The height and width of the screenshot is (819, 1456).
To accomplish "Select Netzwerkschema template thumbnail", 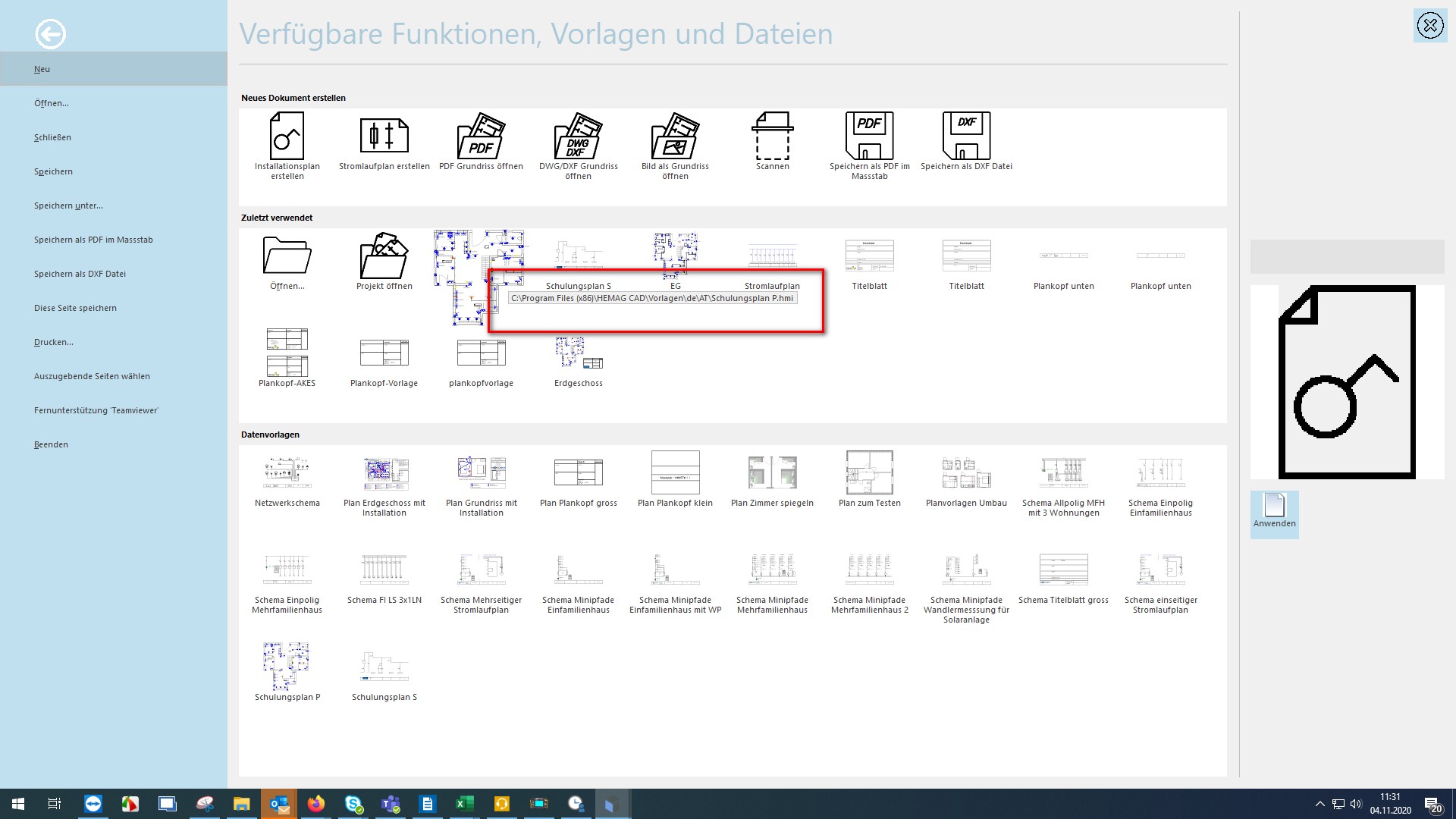I will click(x=287, y=473).
